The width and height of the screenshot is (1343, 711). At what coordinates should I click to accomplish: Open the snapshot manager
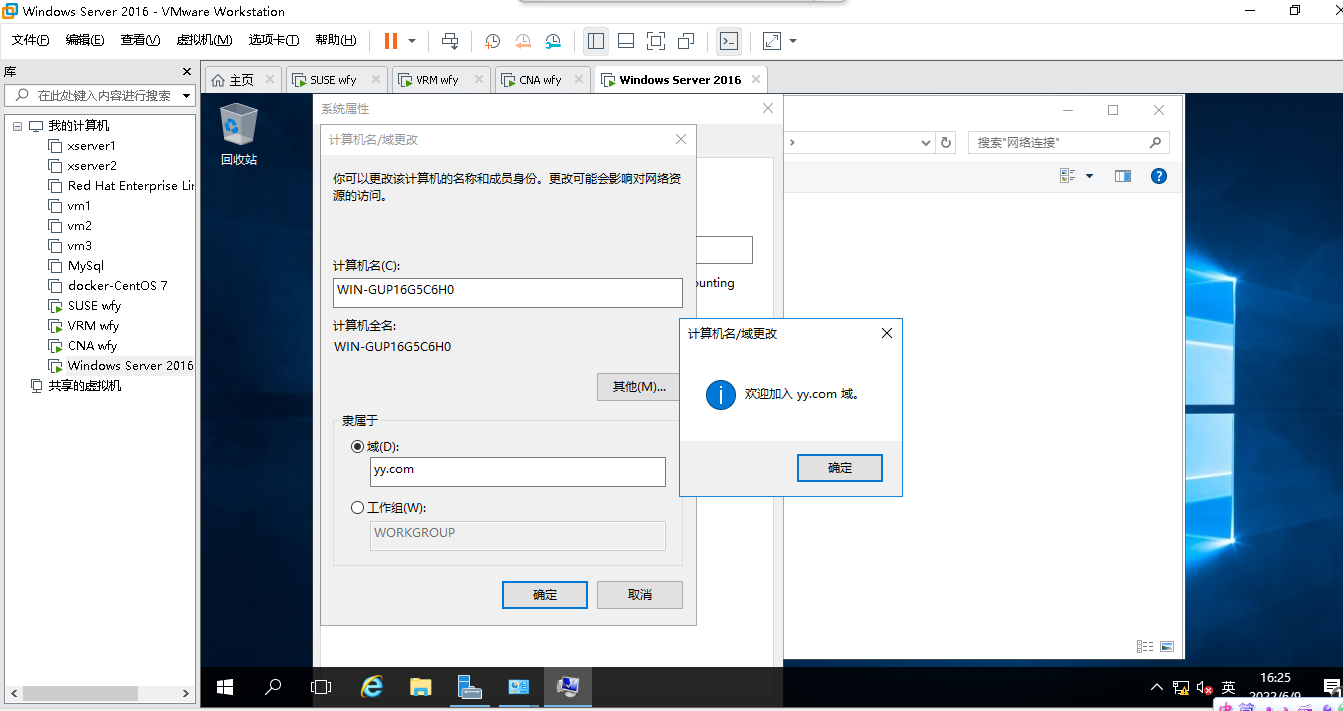[x=553, y=41]
